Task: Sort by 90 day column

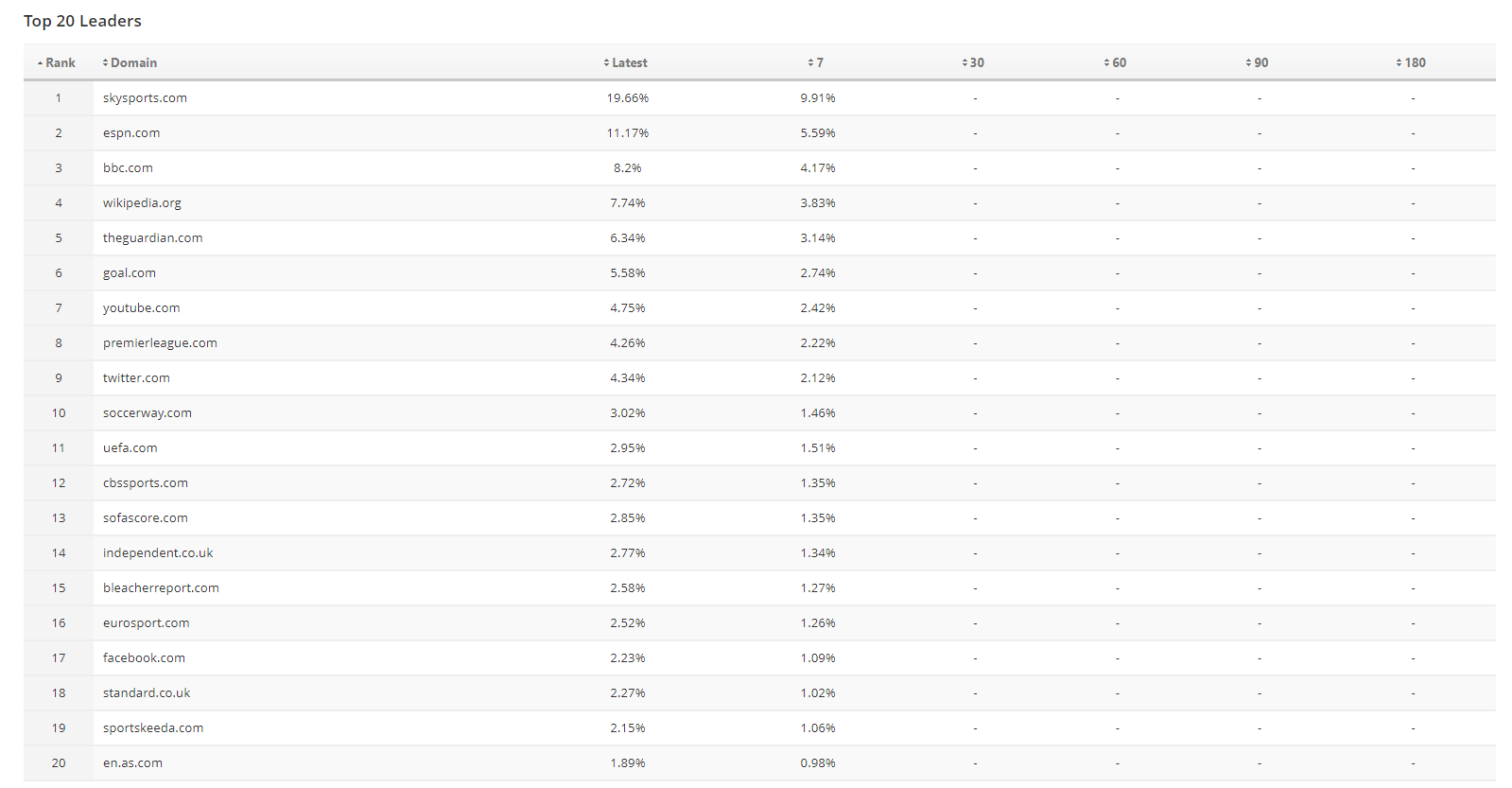Action: (1258, 62)
